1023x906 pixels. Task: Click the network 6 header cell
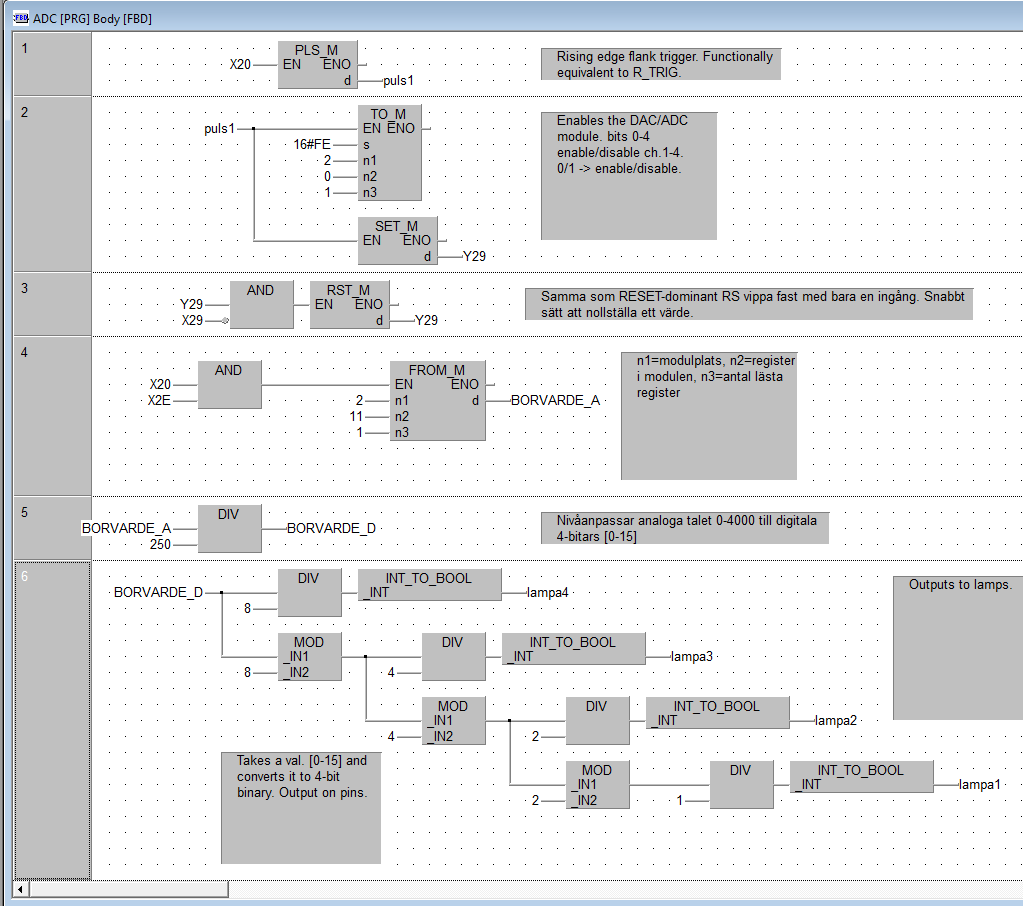coord(53,720)
